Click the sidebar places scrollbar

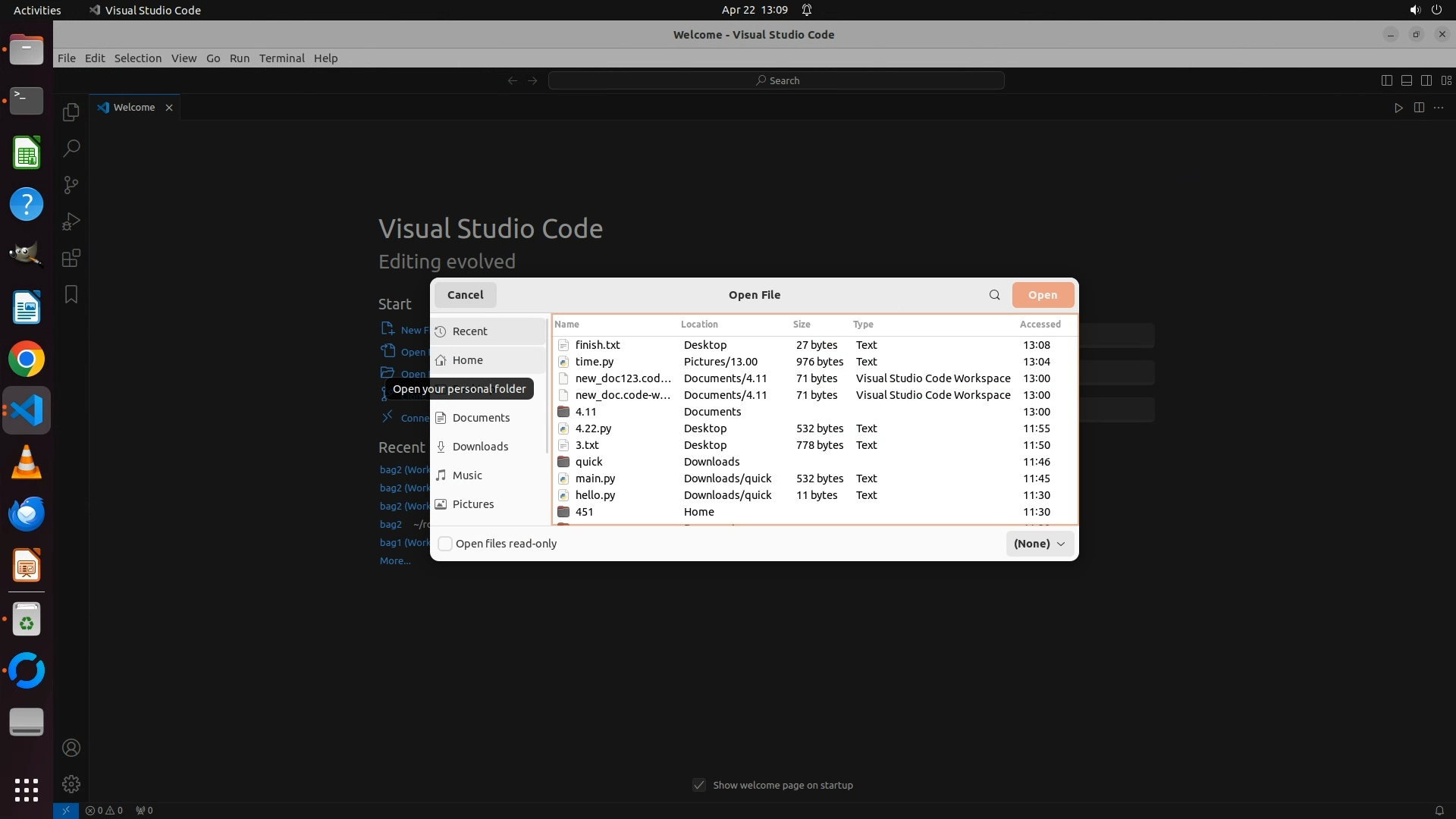pyautogui.click(x=547, y=387)
